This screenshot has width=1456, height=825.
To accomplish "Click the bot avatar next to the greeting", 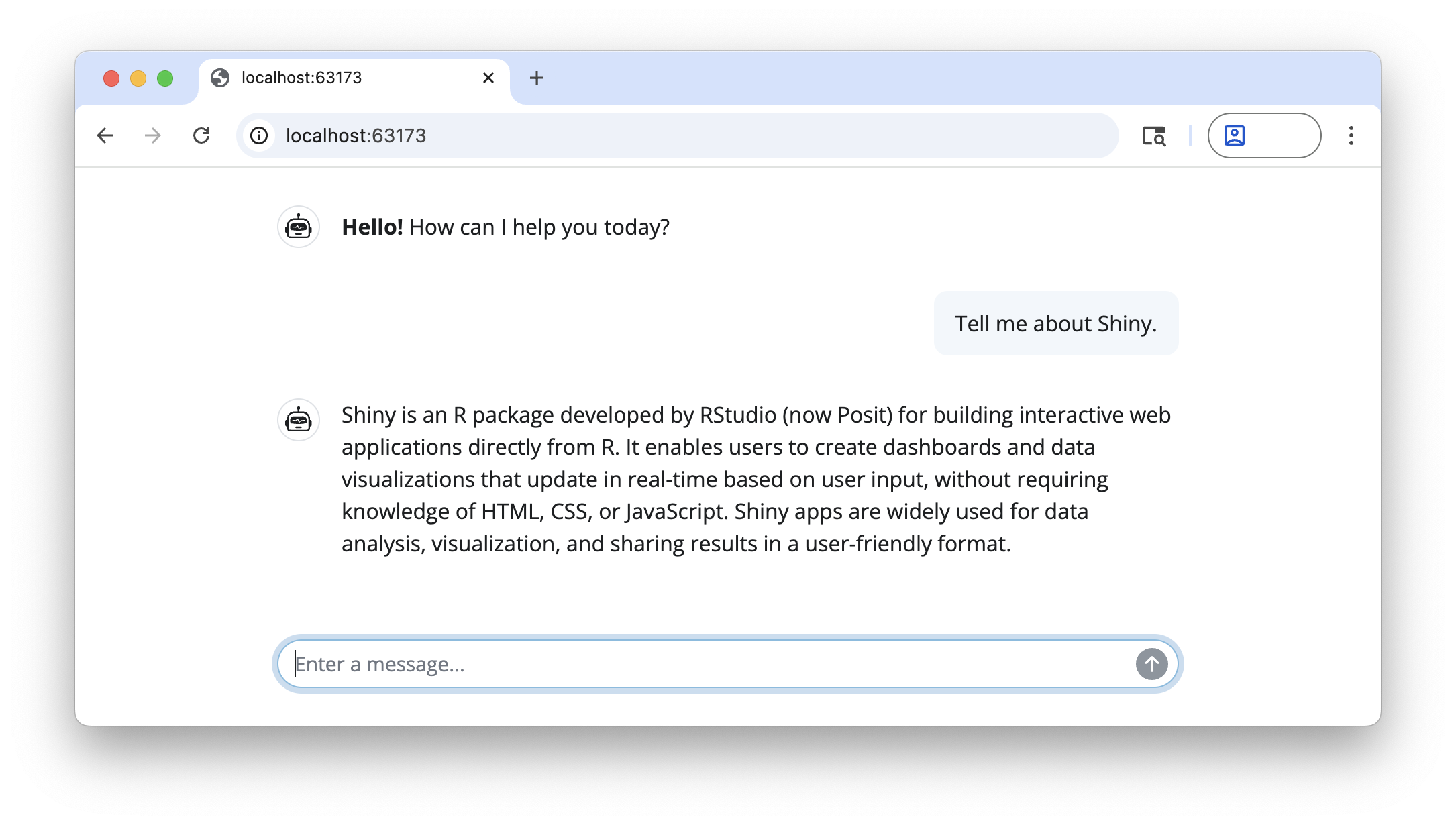I will 299,227.
